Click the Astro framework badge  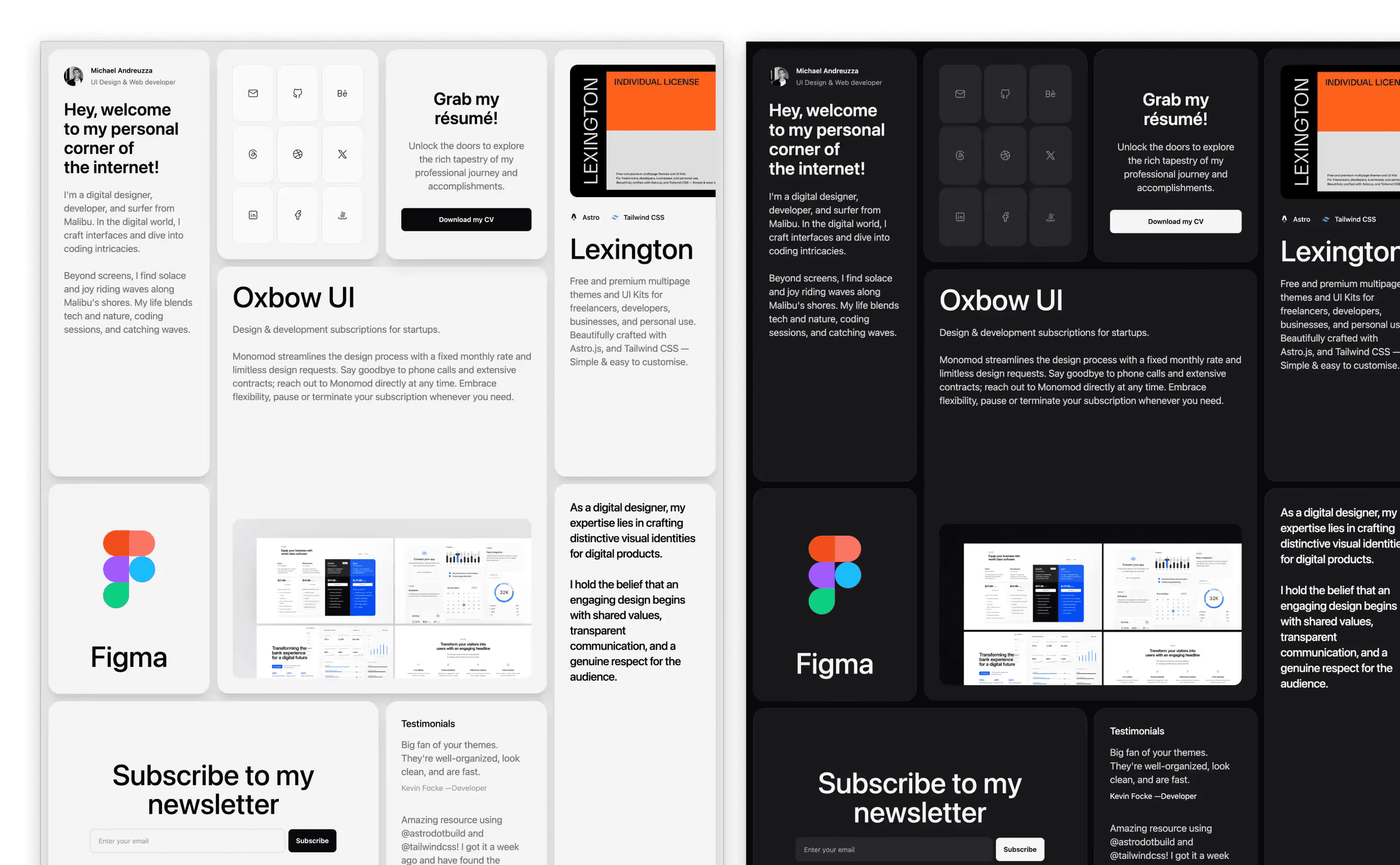coord(585,218)
